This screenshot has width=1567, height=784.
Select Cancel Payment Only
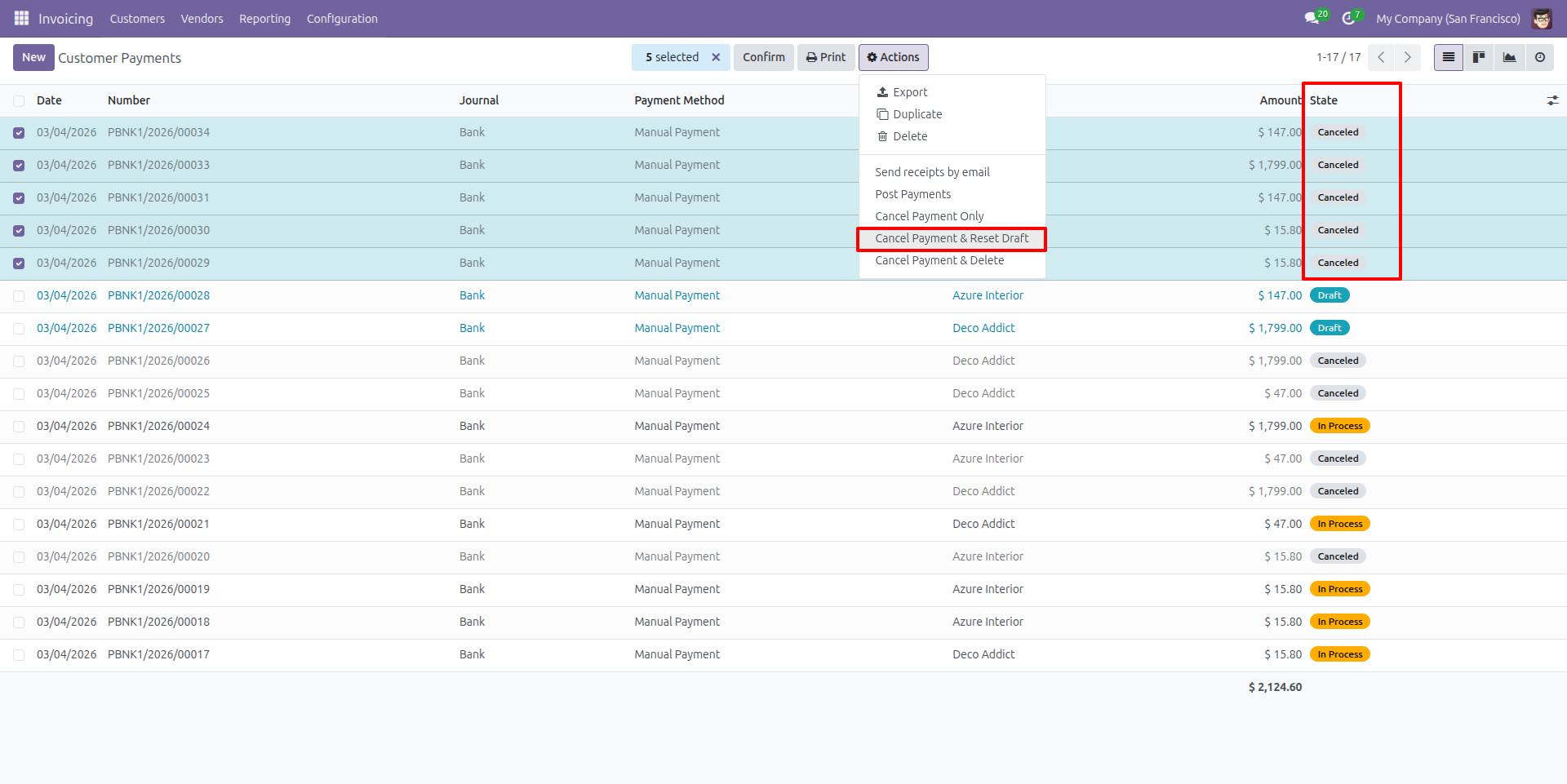(929, 216)
